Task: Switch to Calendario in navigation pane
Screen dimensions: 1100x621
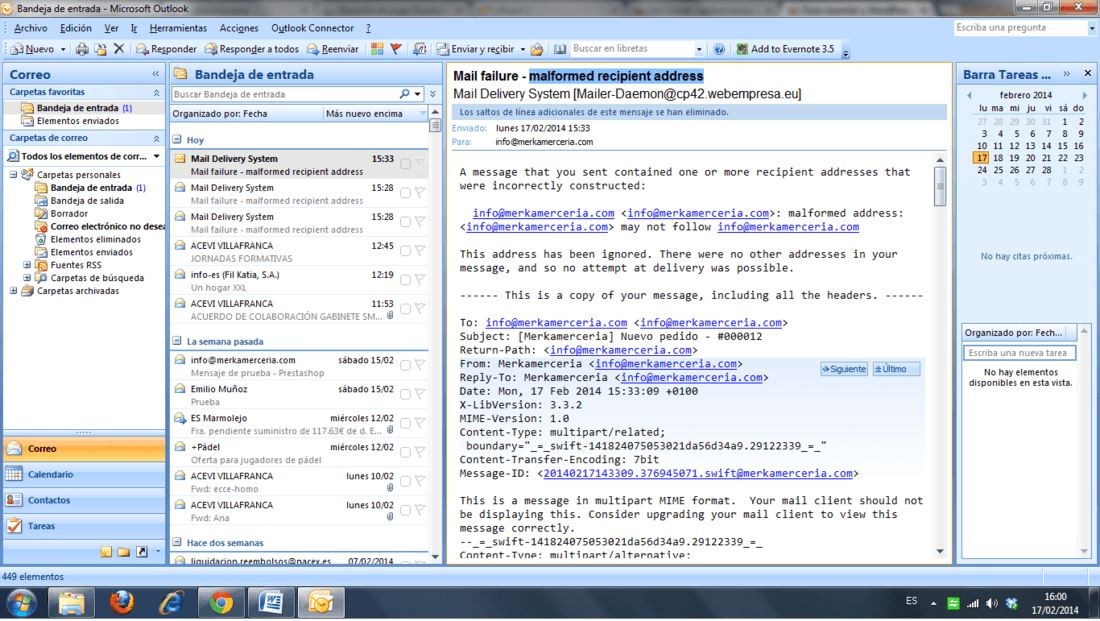Action: 84,474
